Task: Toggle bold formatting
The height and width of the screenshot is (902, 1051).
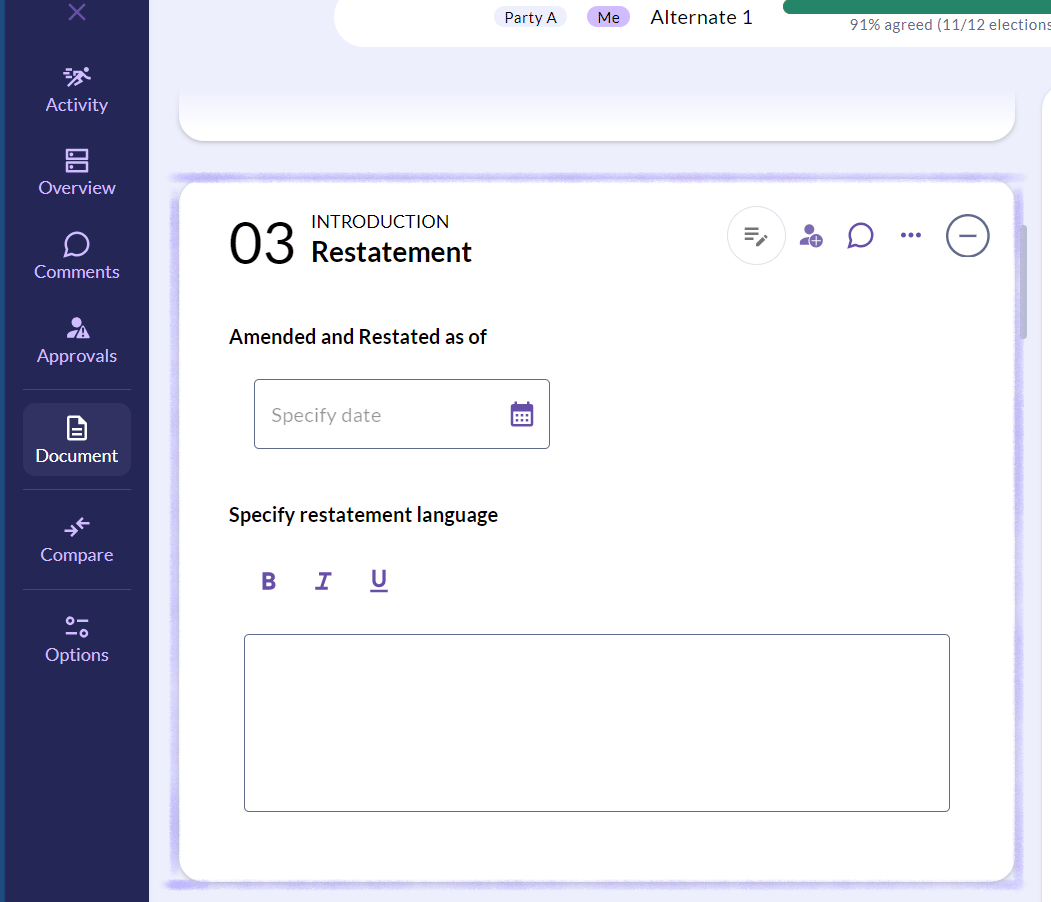Action: point(268,581)
